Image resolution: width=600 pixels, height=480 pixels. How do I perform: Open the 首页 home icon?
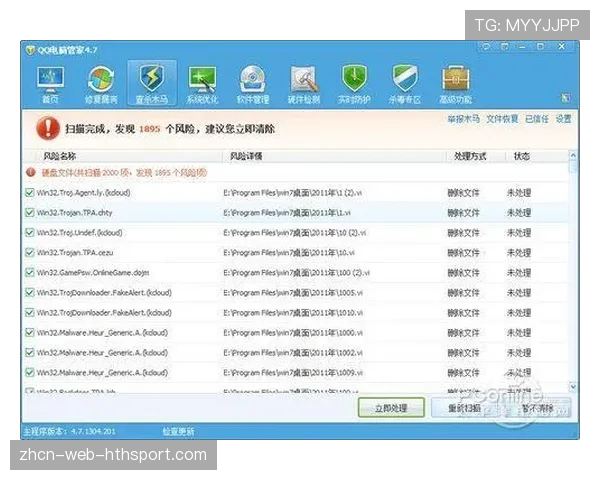tap(51, 85)
